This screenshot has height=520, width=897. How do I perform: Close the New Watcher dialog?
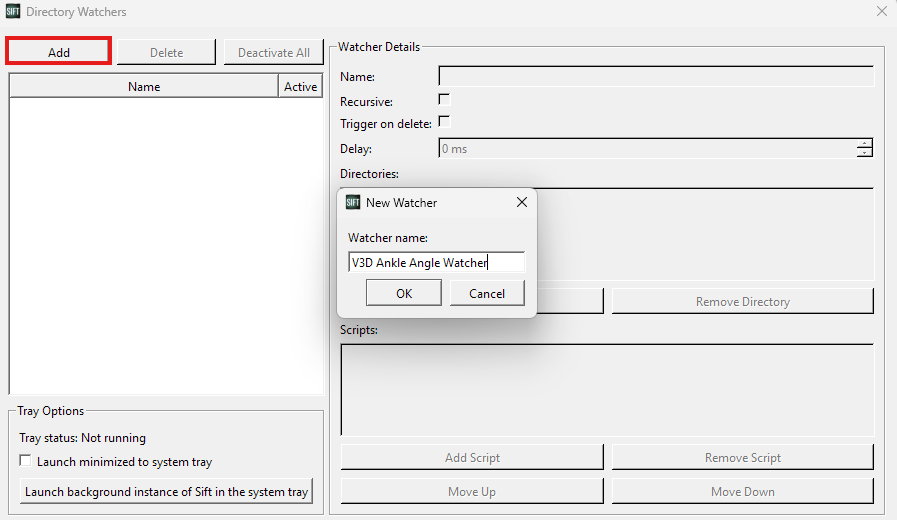(x=522, y=203)
